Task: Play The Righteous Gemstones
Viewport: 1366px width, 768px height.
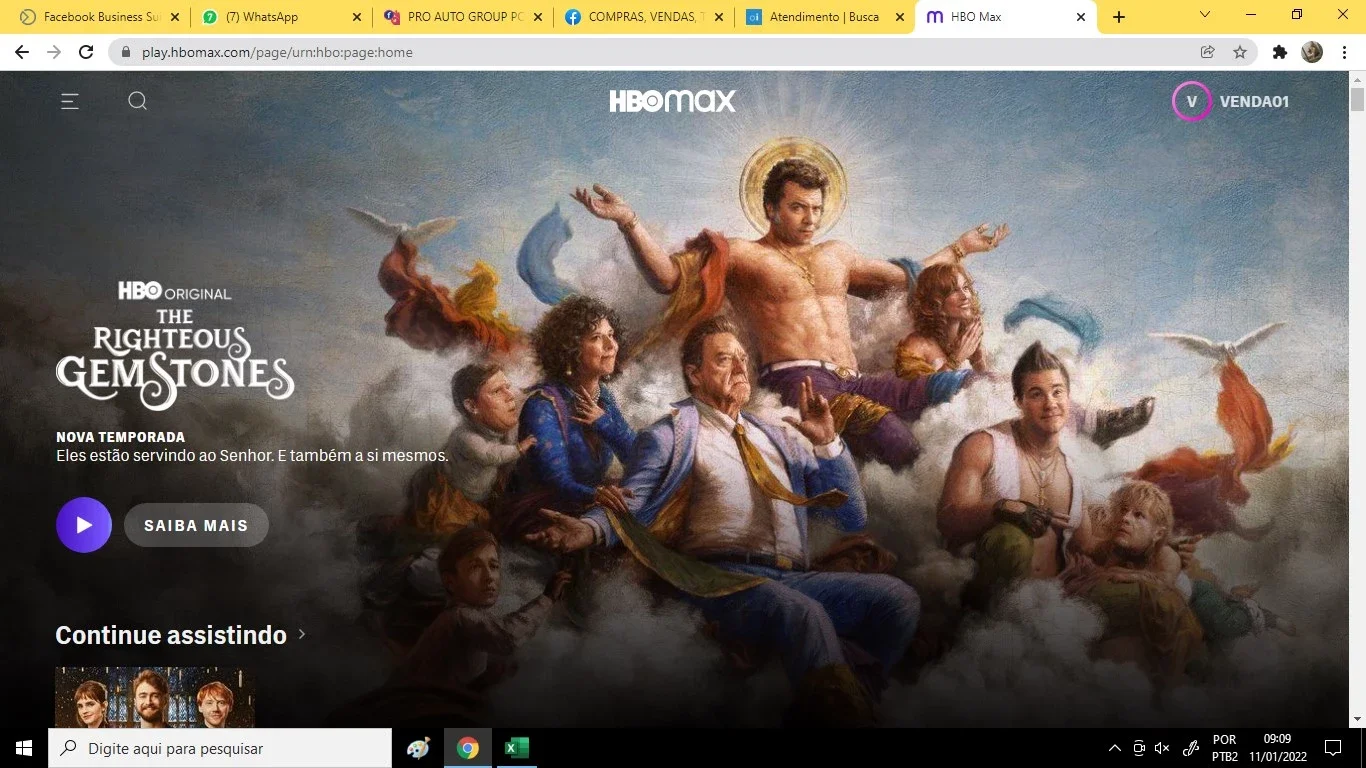Action: 84,525
